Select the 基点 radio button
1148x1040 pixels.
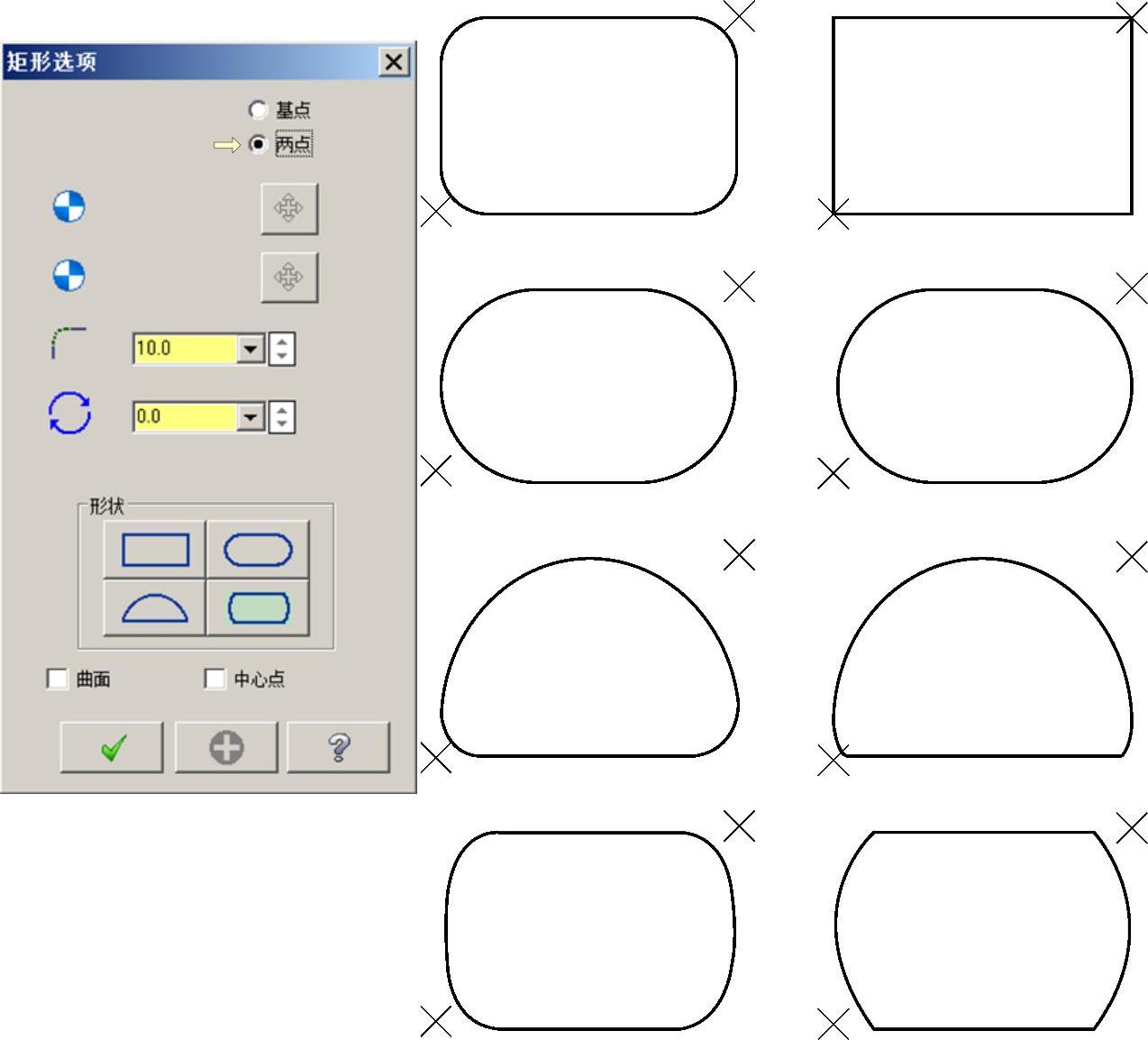point(258,110)
